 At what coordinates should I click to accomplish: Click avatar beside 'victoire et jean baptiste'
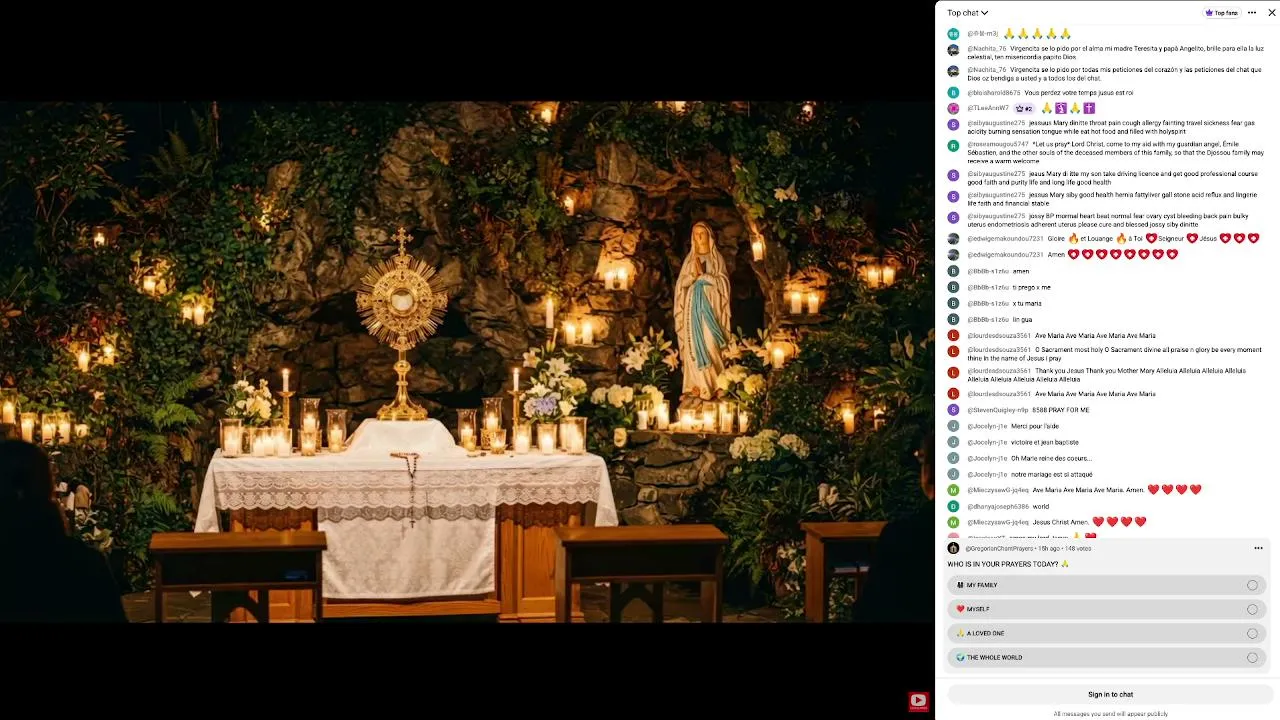point(953,442)
